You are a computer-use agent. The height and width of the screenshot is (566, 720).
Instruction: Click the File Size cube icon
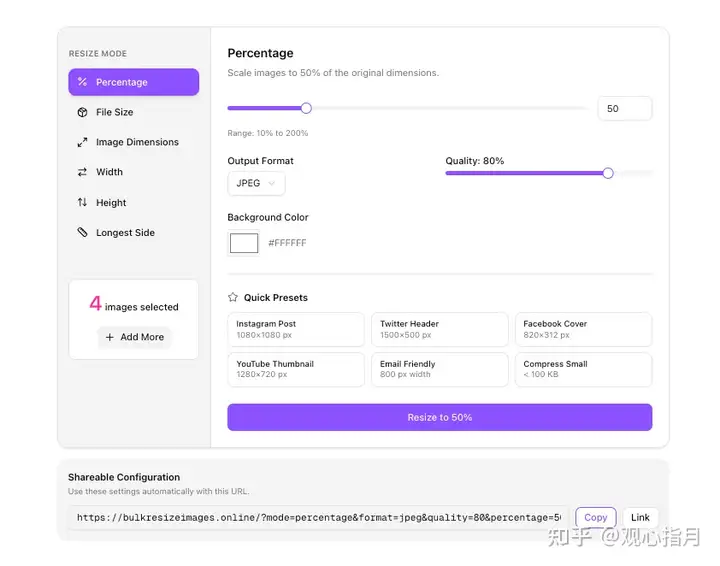(x=82, y=112)
